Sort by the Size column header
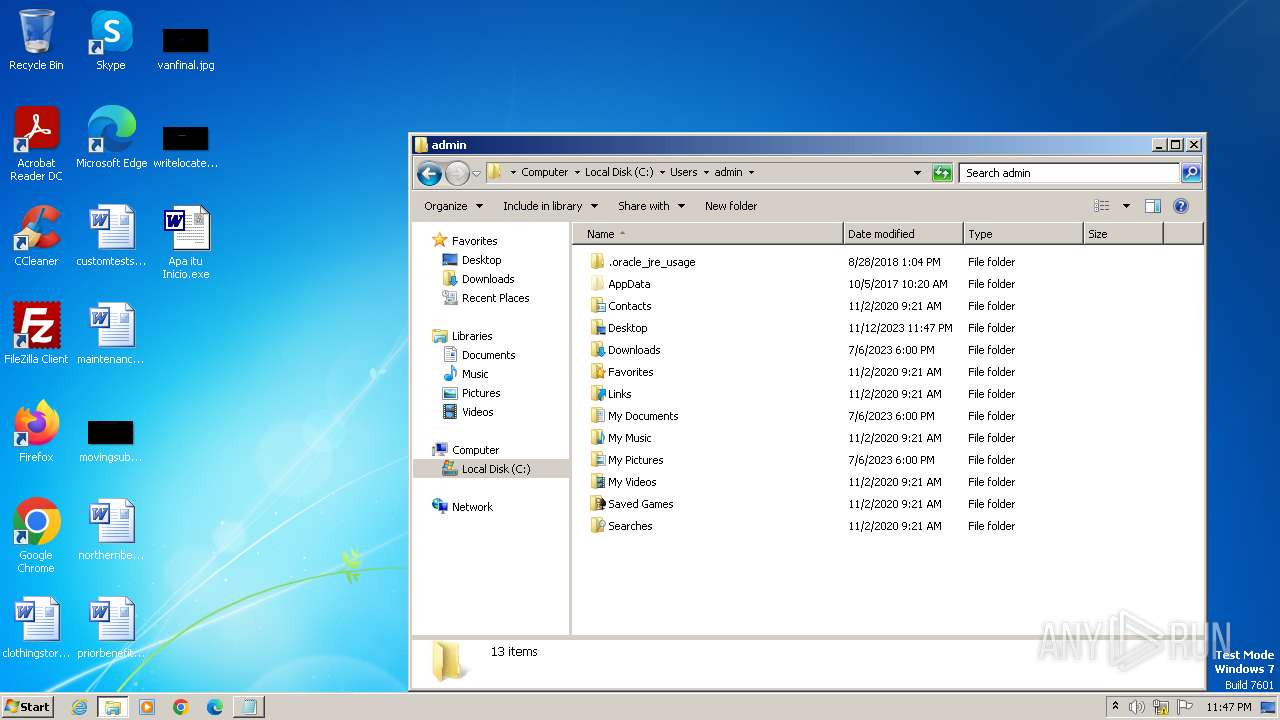The width and height of the screenshot is (1280, 720). [x=1123, y=234]
